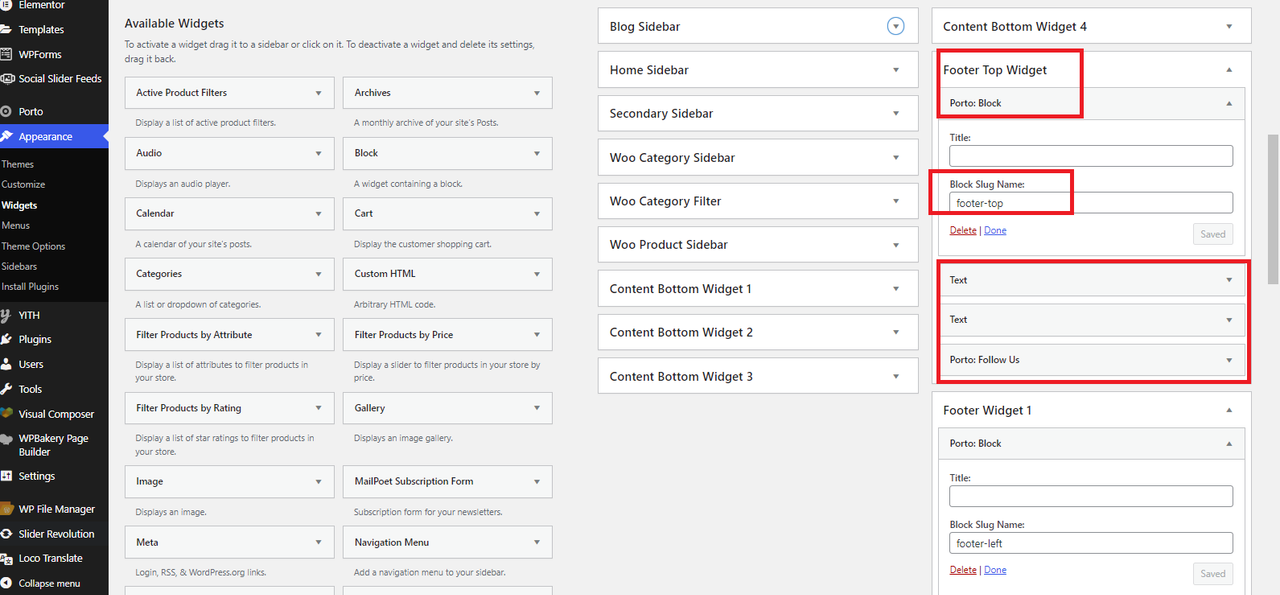Screen dimensions: 1280x595
Task: Expand the Porto: Follow Us widget
Action: tap(1229, 360)
